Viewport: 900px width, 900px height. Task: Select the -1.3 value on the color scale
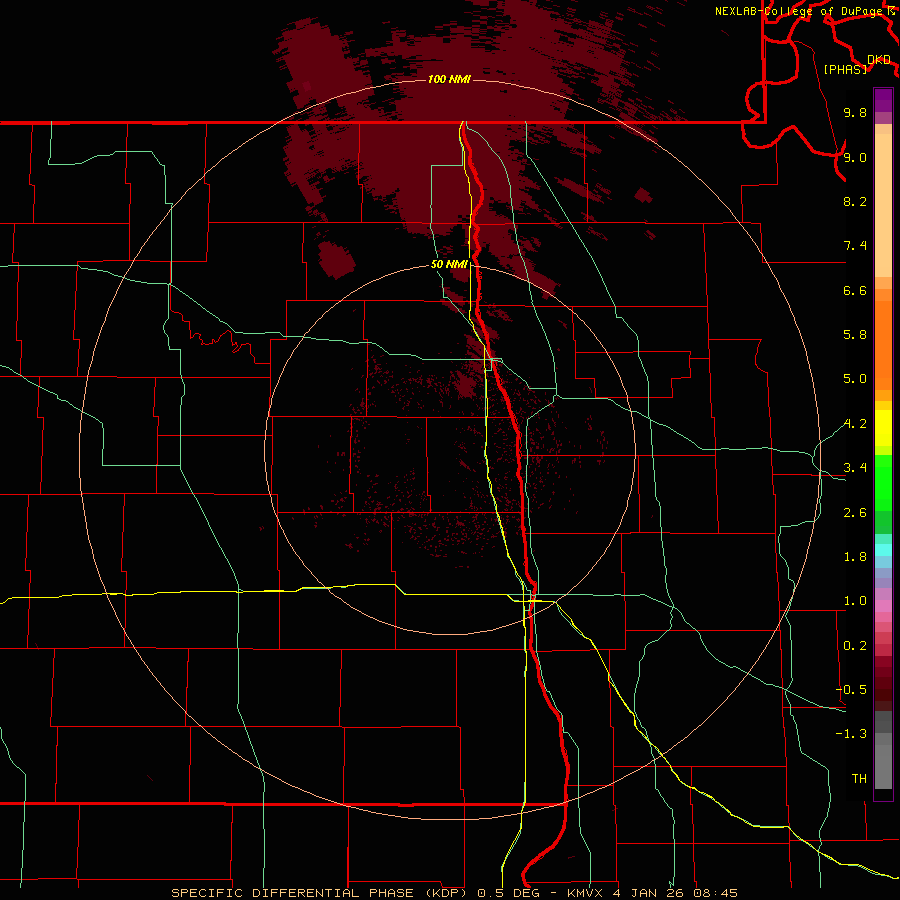pos(851,734)
